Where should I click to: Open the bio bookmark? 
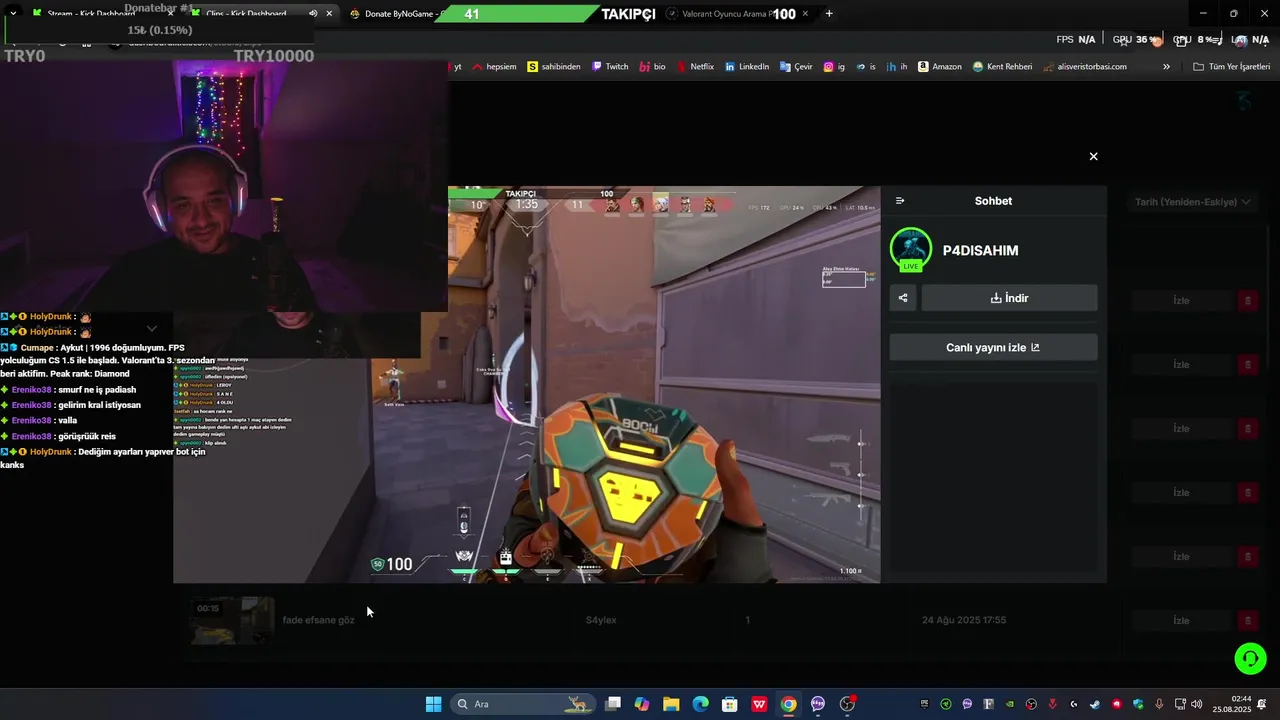[652, 67]
